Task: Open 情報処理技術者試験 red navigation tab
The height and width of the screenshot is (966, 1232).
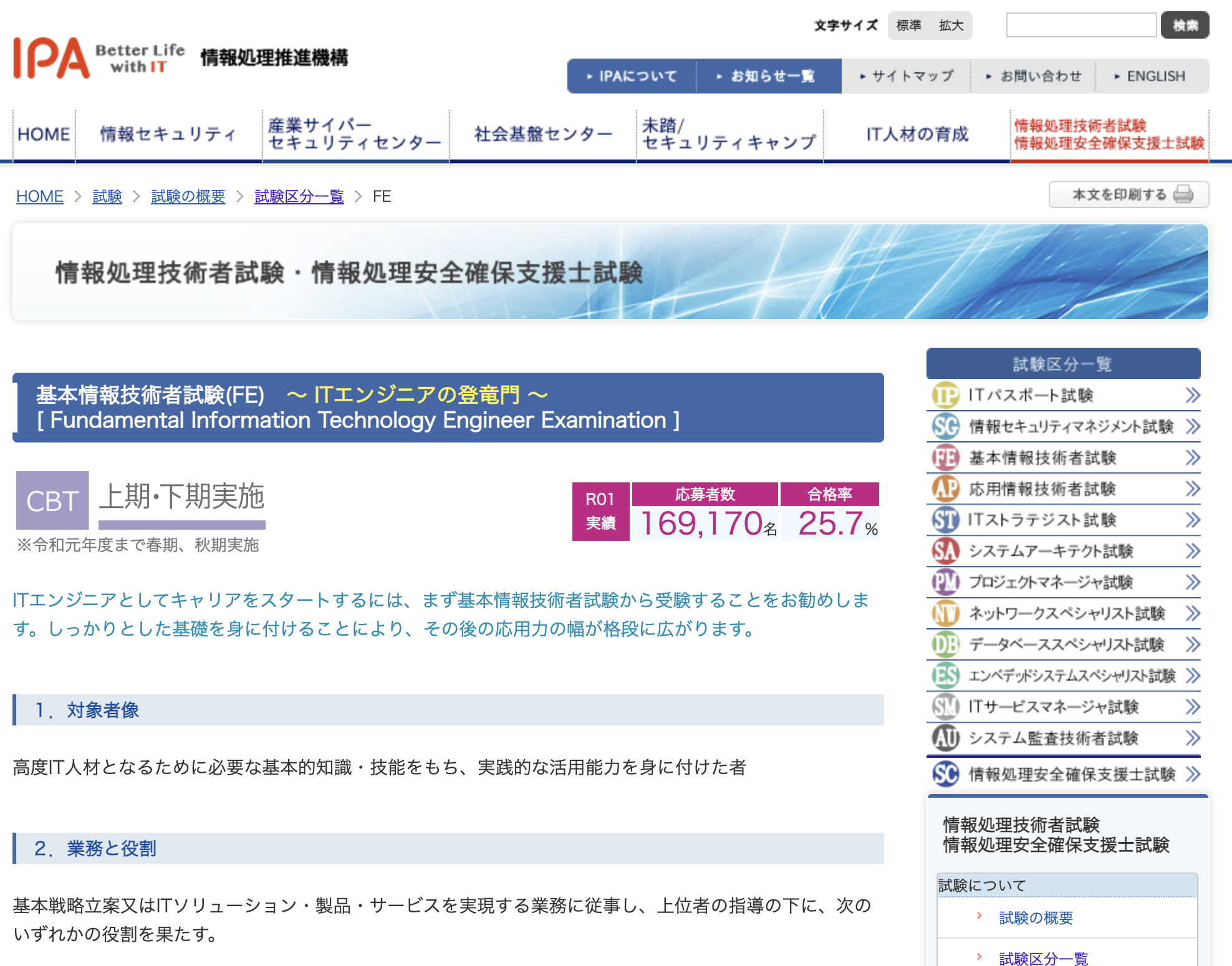Action: click(1109, 135)
